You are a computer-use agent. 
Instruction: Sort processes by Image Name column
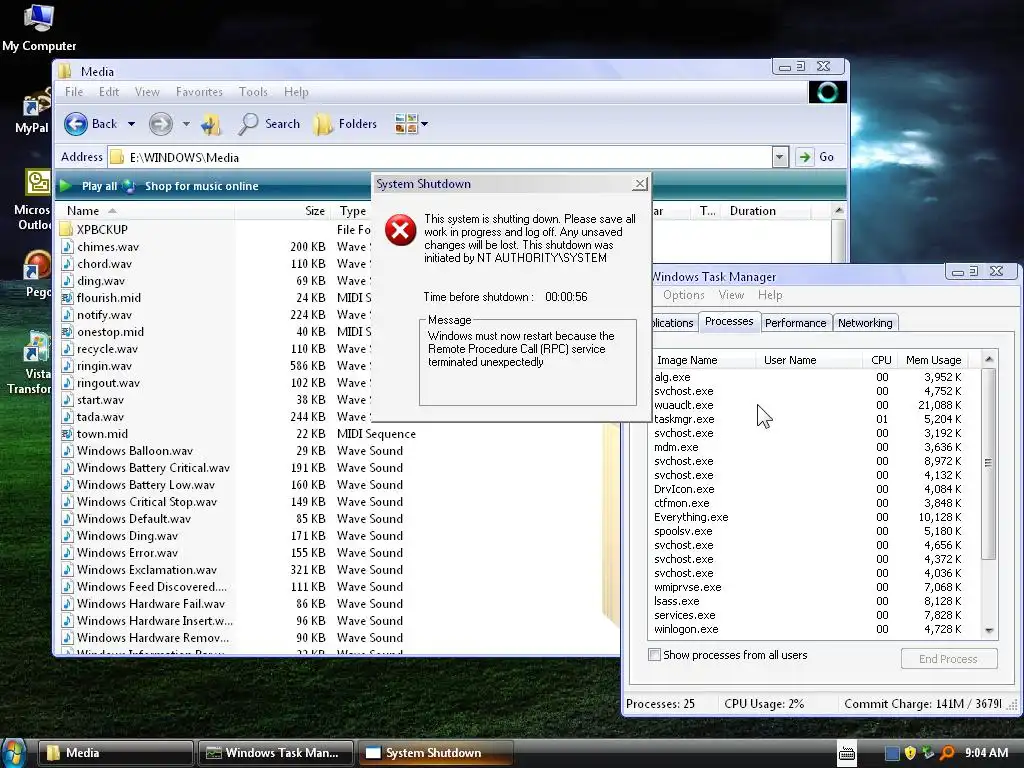pyautogui.click(x=703, y=360)
